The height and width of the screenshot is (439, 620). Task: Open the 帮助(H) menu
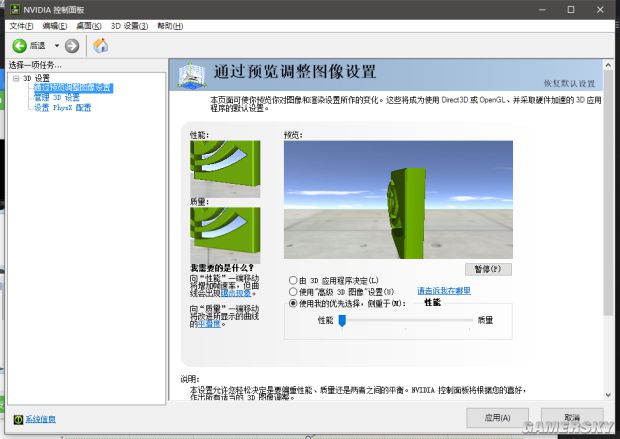click(171, 26)
